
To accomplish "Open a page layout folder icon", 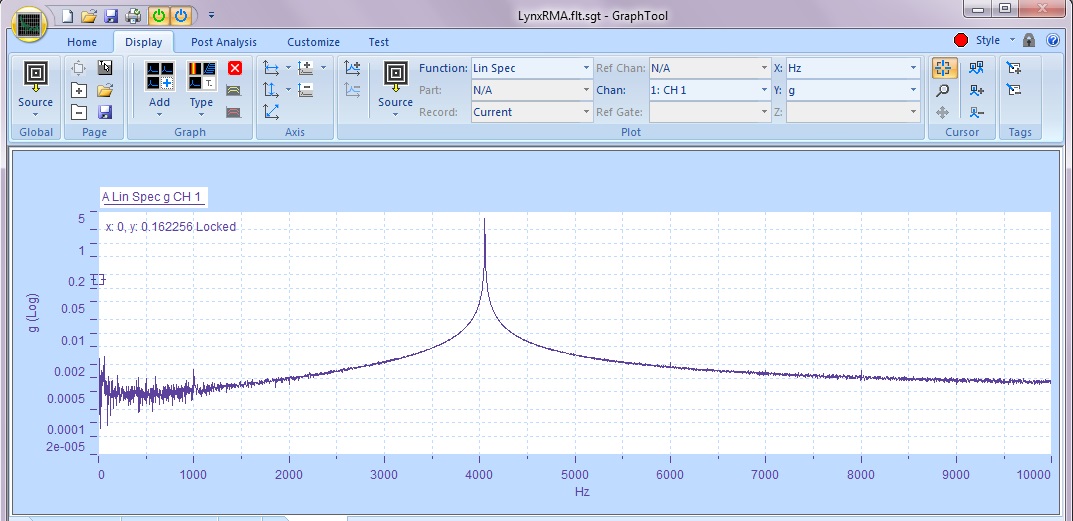I will point(105,90).
